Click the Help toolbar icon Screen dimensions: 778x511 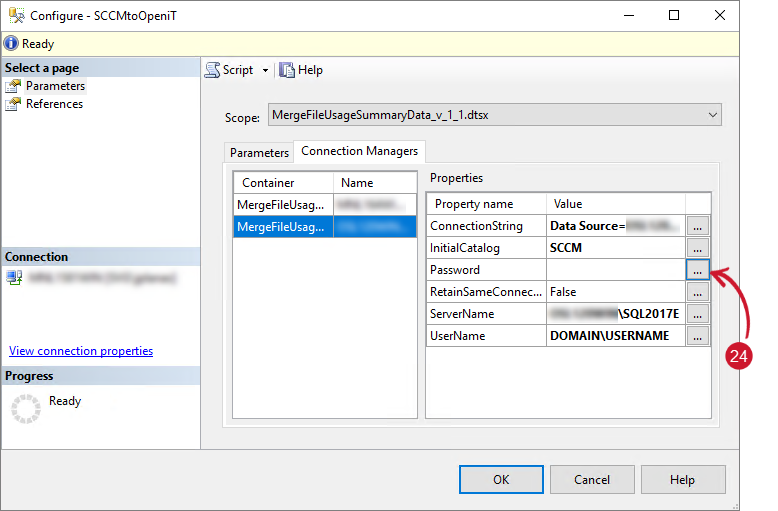click(286, 70)
